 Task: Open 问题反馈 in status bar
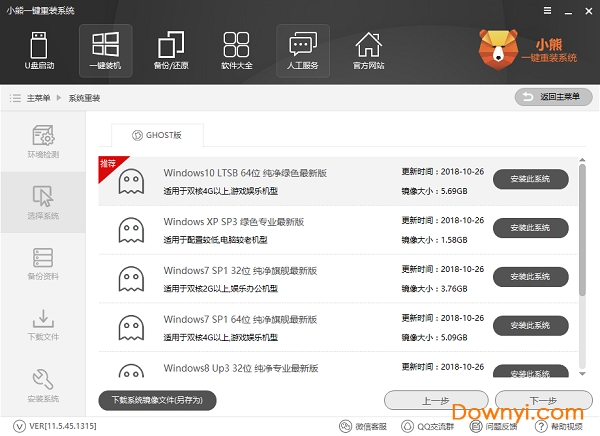coord(493,426)
